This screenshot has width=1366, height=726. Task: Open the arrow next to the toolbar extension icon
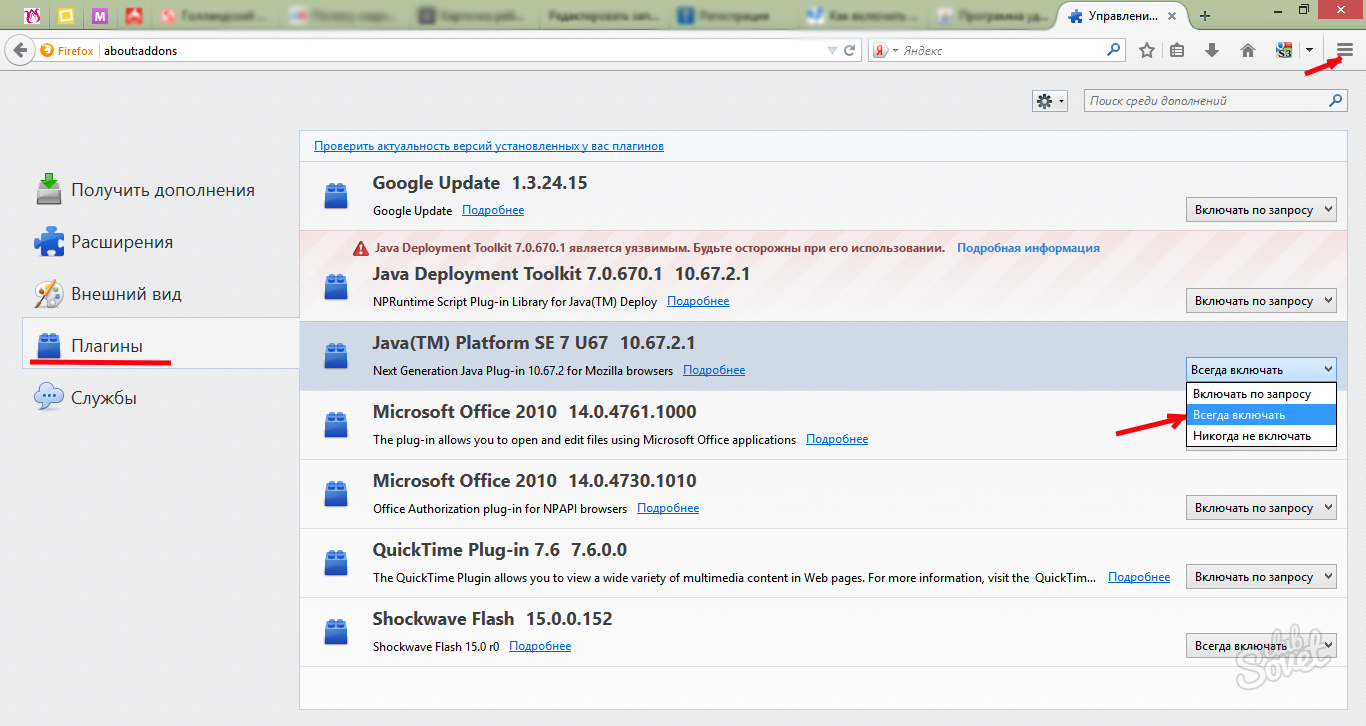pos(1309,50)
